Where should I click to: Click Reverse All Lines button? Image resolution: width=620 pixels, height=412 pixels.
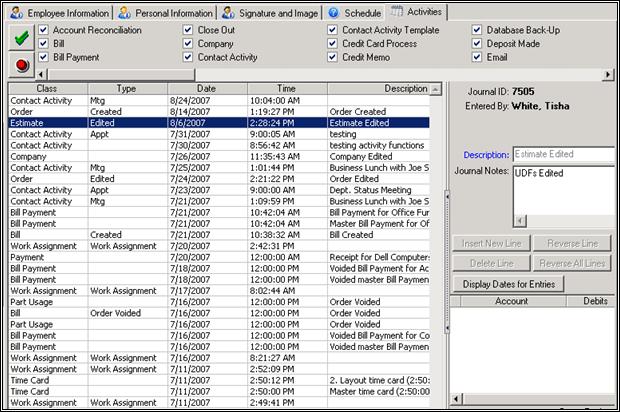(x=572, y=263)
